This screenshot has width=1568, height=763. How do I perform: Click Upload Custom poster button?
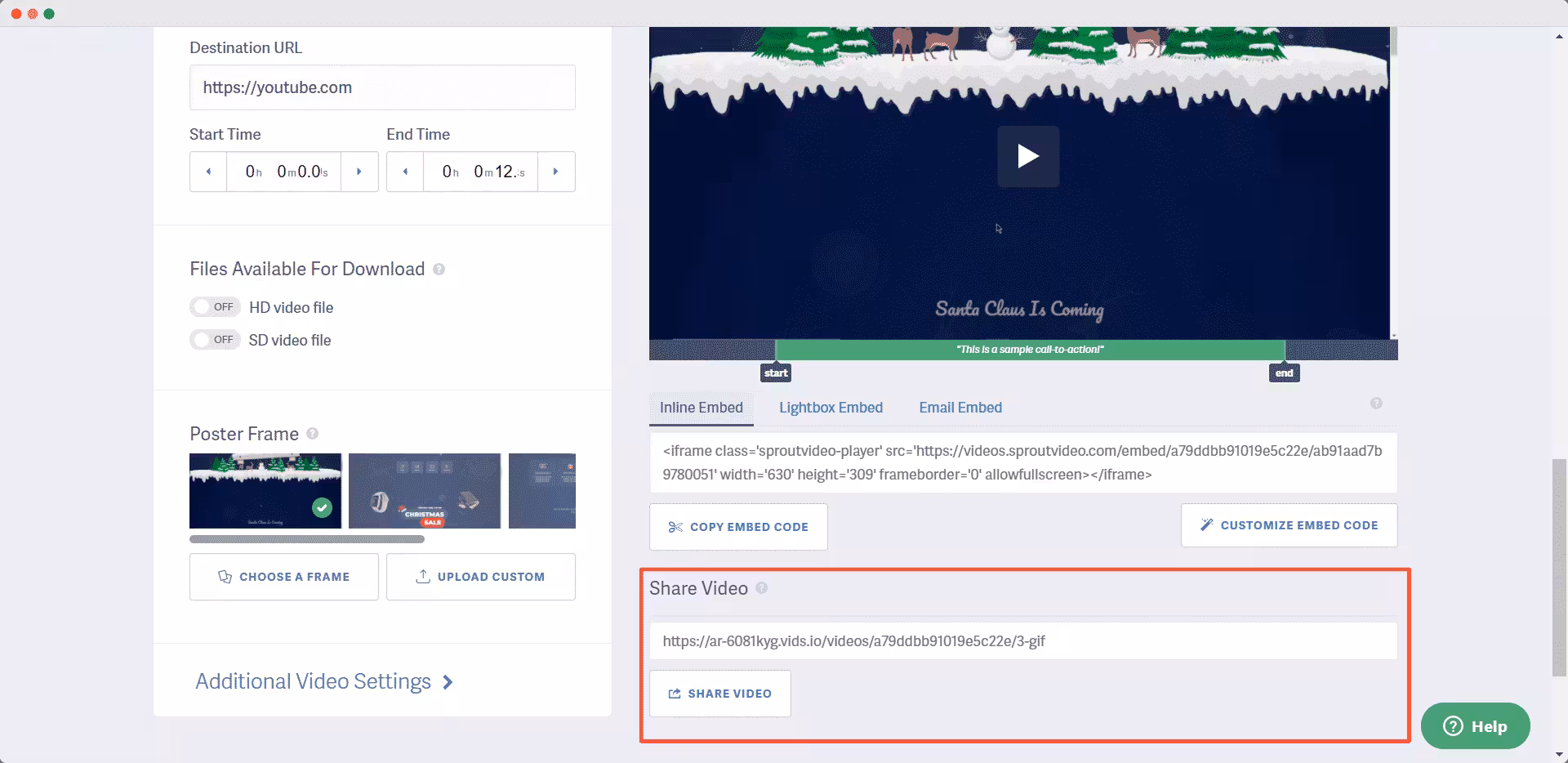click(481, 577)
